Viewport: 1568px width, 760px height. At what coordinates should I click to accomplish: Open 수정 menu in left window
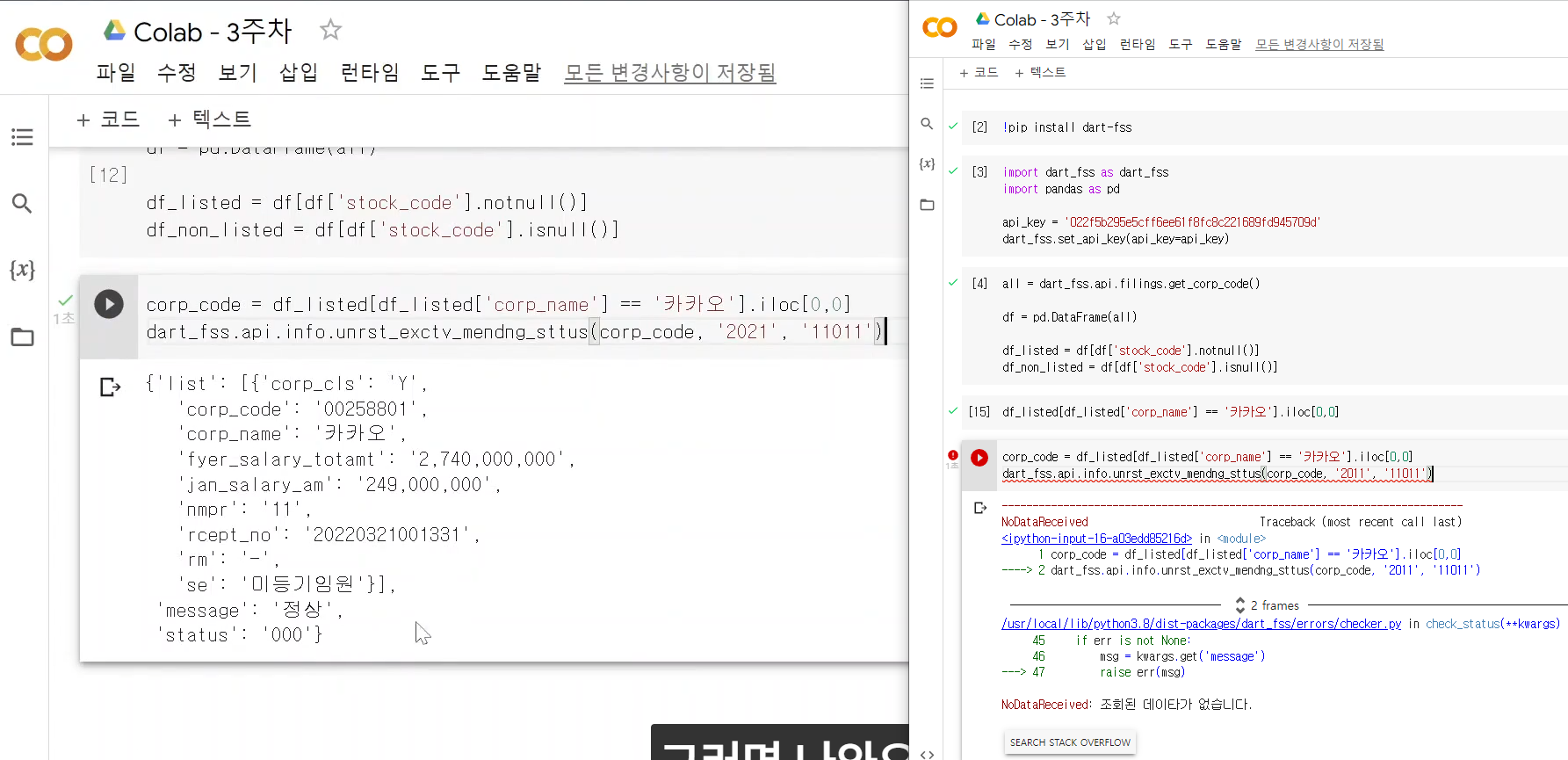tap(177, 72)
